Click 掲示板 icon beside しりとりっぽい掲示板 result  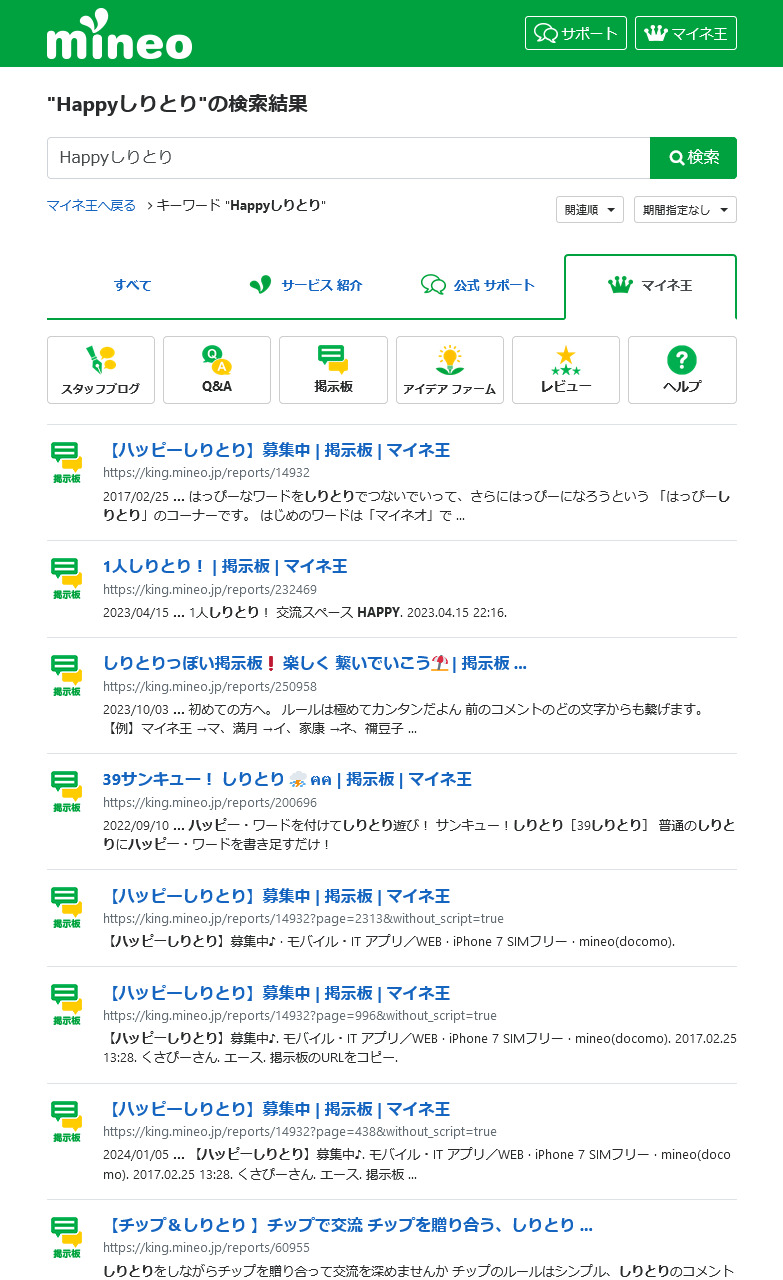66,676
